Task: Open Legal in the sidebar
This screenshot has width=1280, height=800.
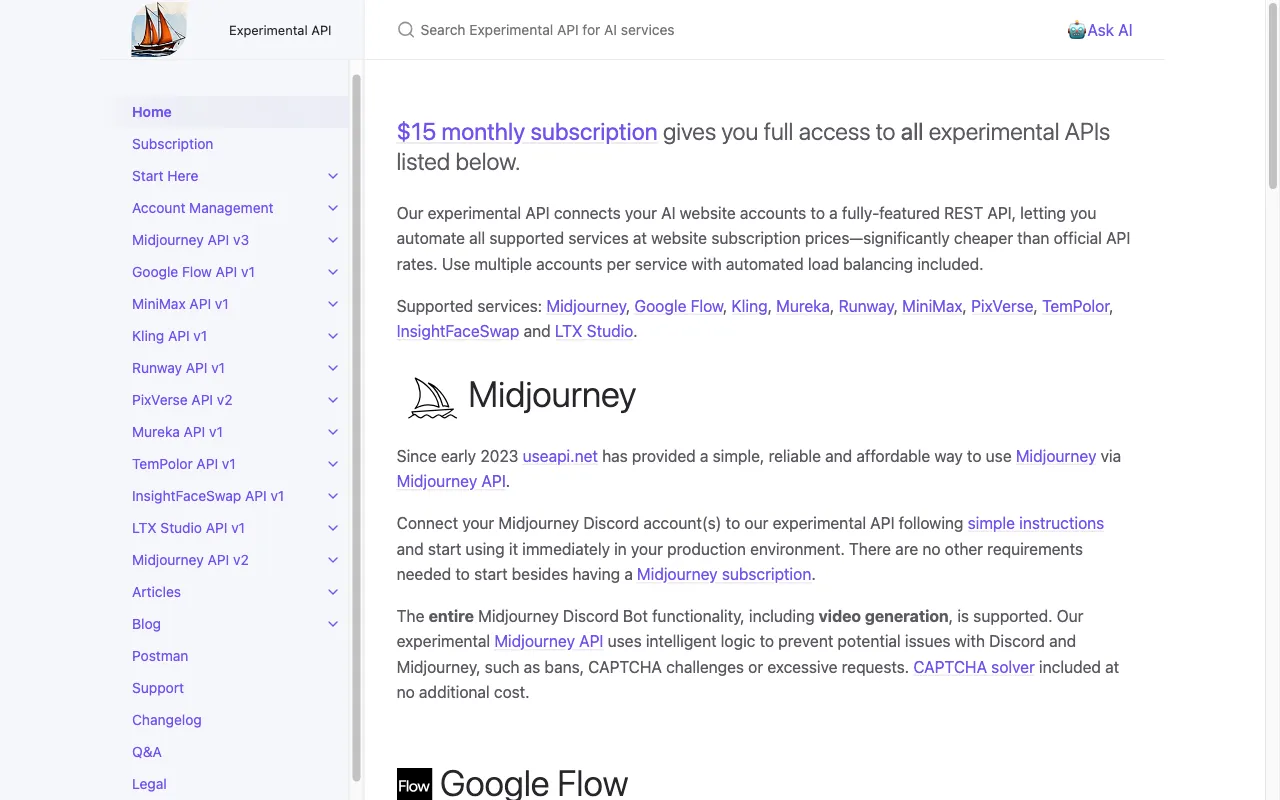Action: pyautogui.click(x=149, y=784)
